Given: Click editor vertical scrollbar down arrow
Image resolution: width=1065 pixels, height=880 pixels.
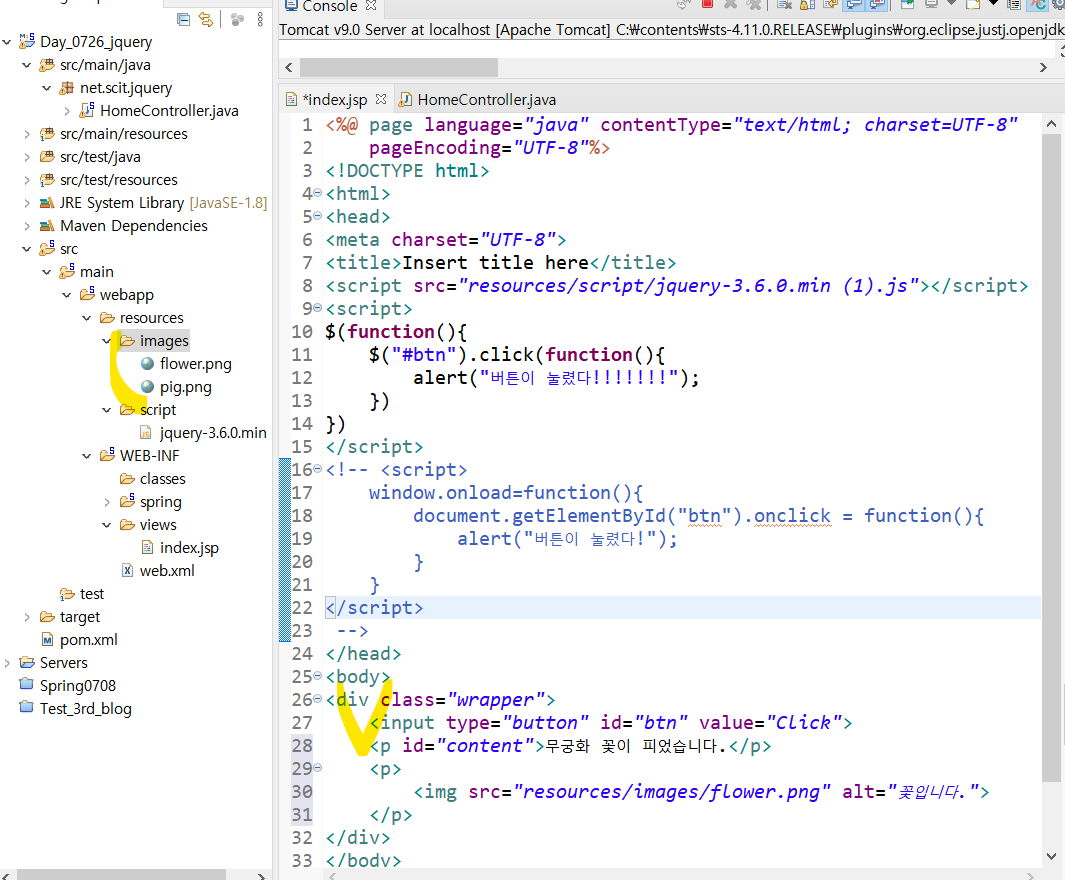Looking at the screenshot, I should point(1051,856).
